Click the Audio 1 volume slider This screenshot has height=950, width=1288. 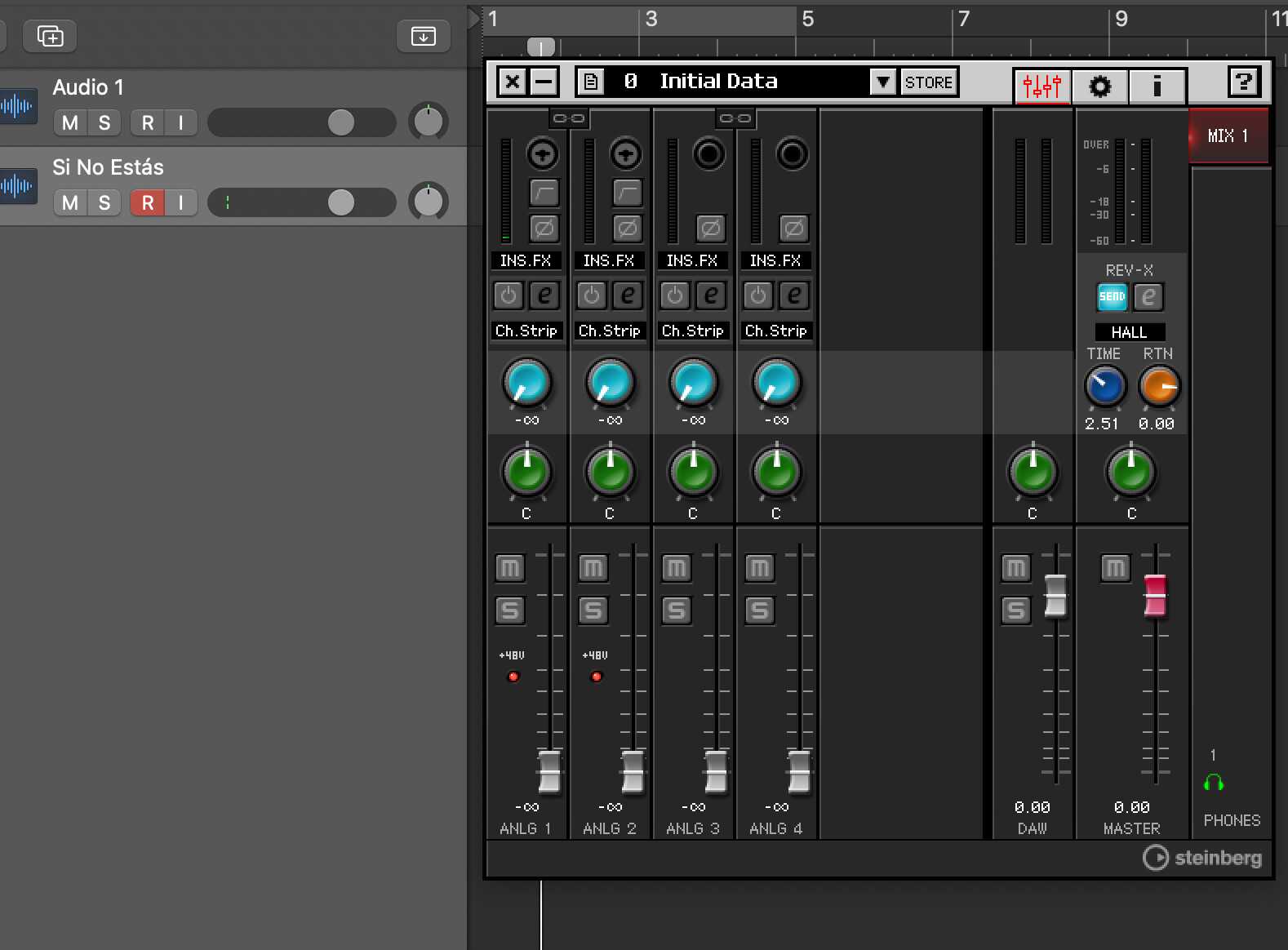pos(302,122)
